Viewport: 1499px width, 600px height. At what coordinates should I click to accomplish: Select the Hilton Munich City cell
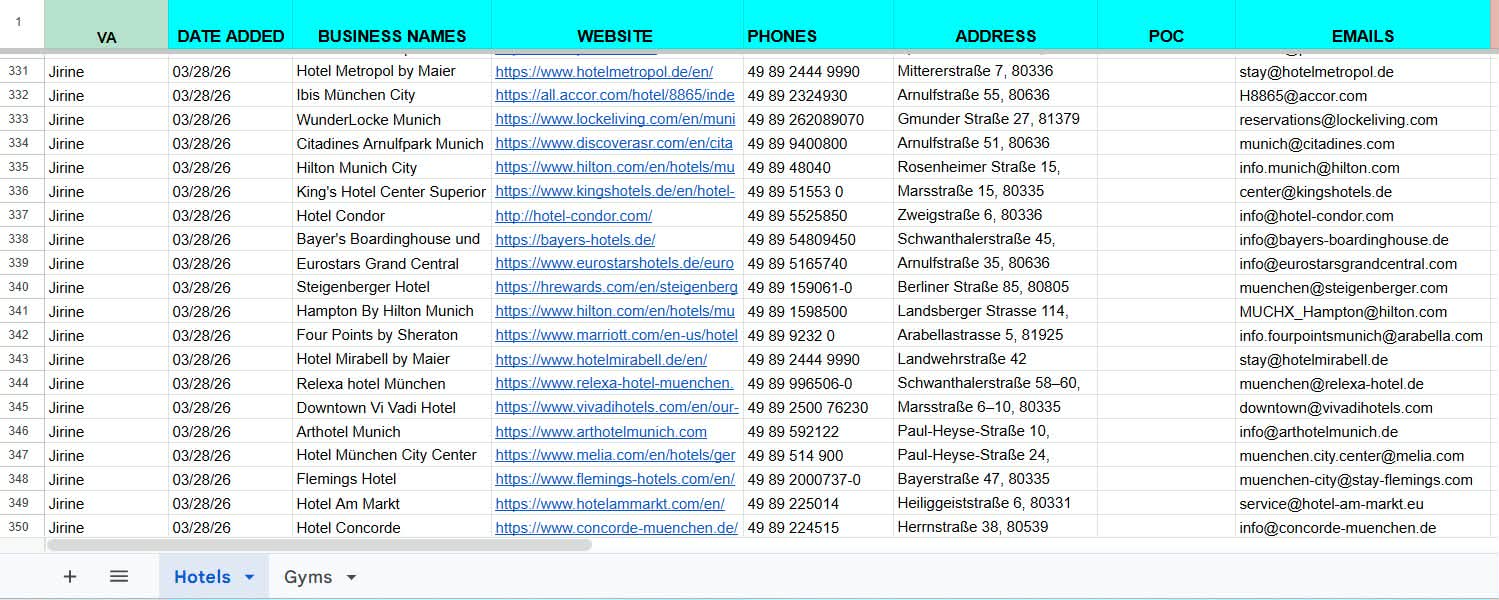(392, 167)
